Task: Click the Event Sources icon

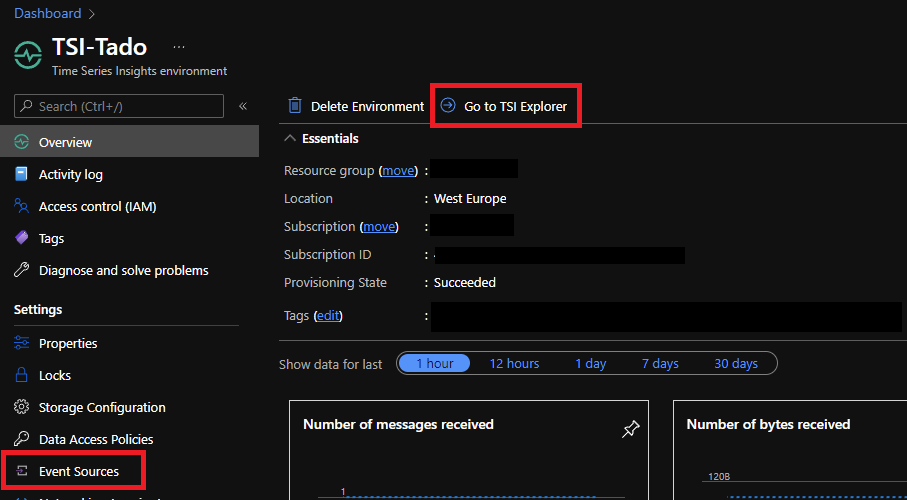Action: coord(21,471)
